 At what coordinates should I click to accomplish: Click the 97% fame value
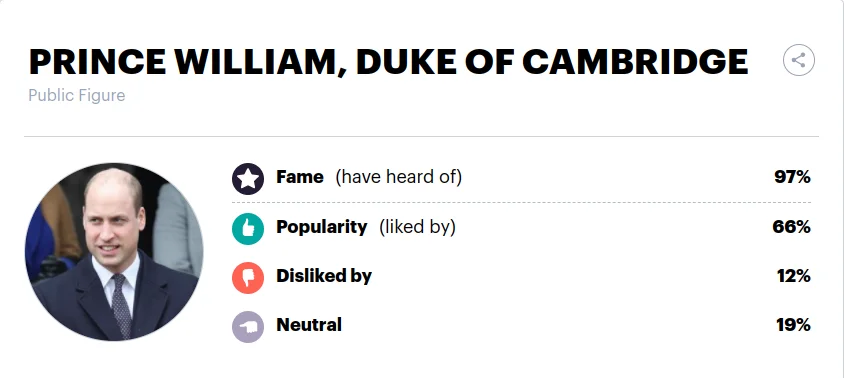point(792,177)
